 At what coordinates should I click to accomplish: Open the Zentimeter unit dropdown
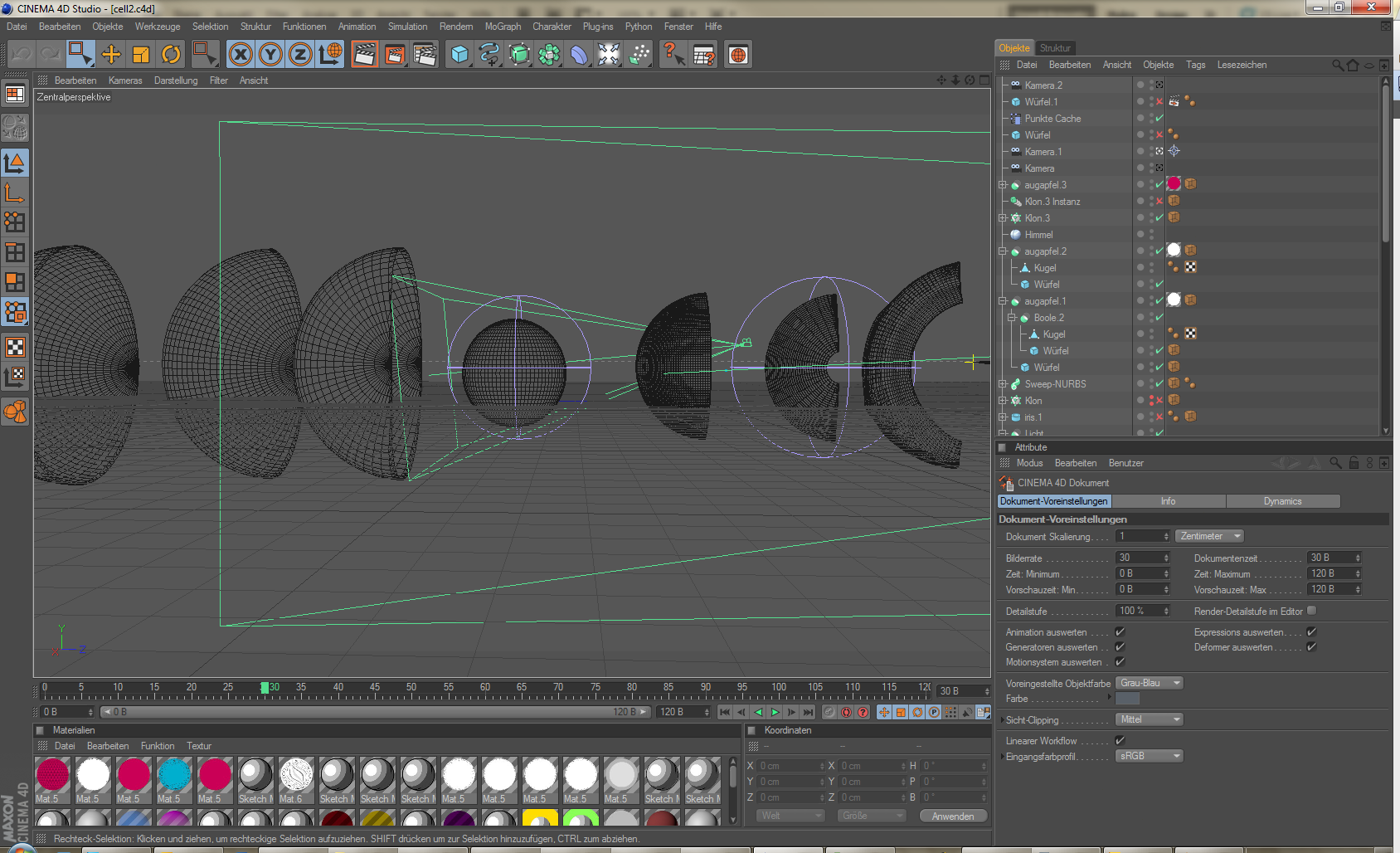coord(1209,536)
